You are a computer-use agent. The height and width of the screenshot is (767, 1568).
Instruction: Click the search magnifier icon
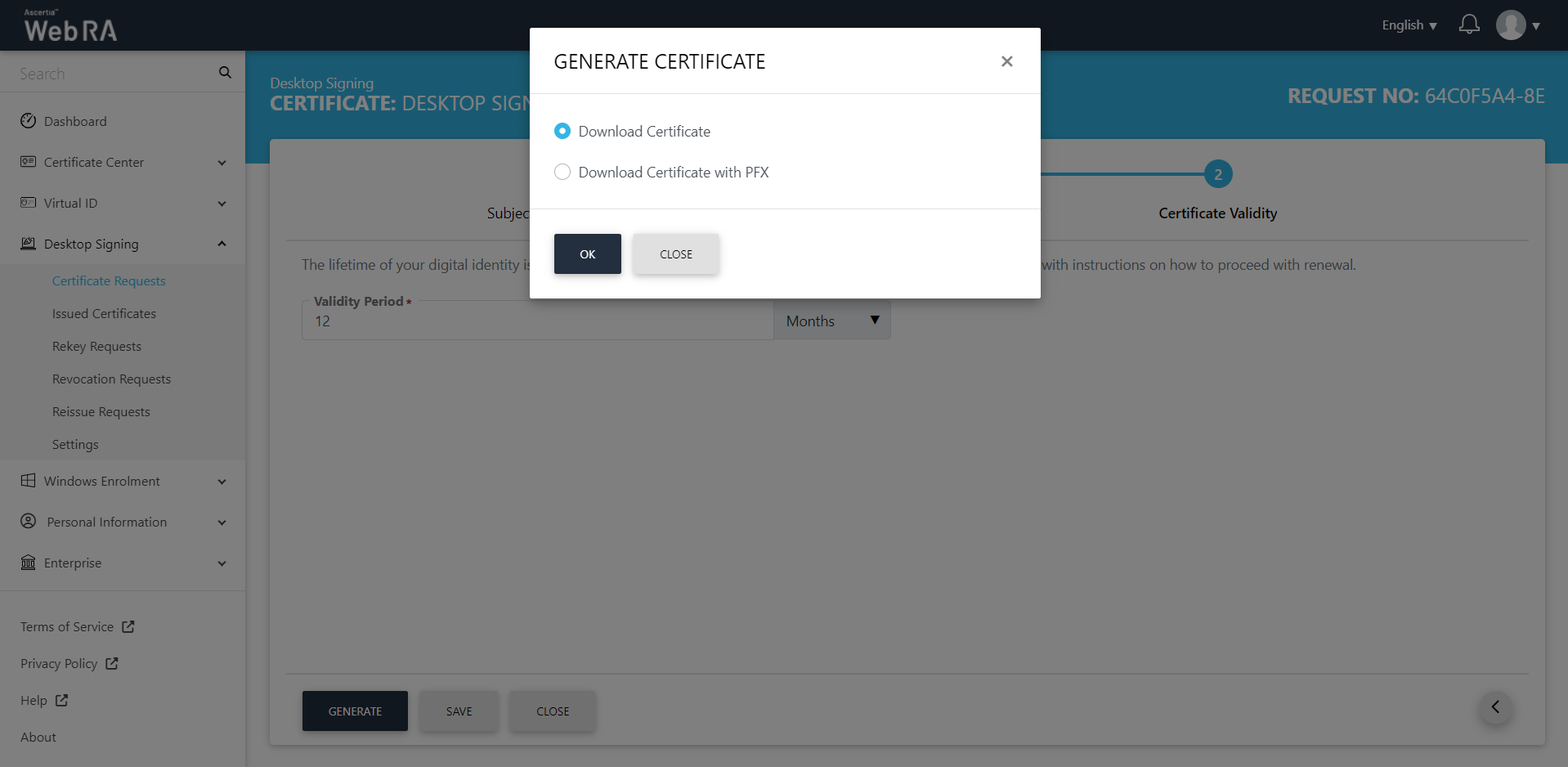pos(225,73)
